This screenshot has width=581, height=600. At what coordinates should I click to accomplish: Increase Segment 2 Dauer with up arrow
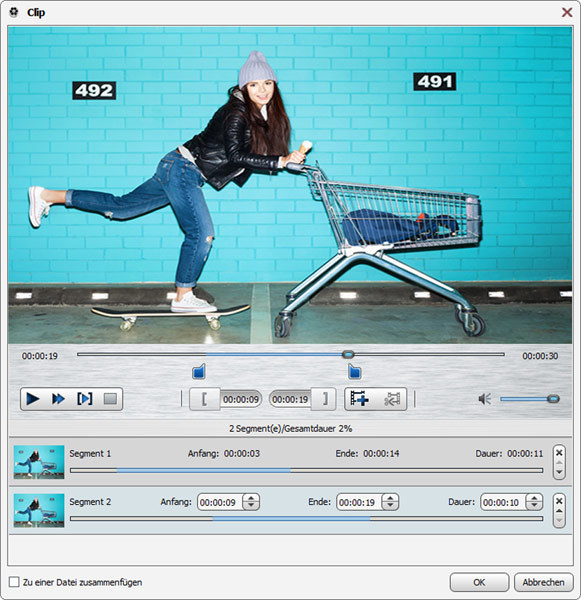pyautogui.click(x=534, y=499)
